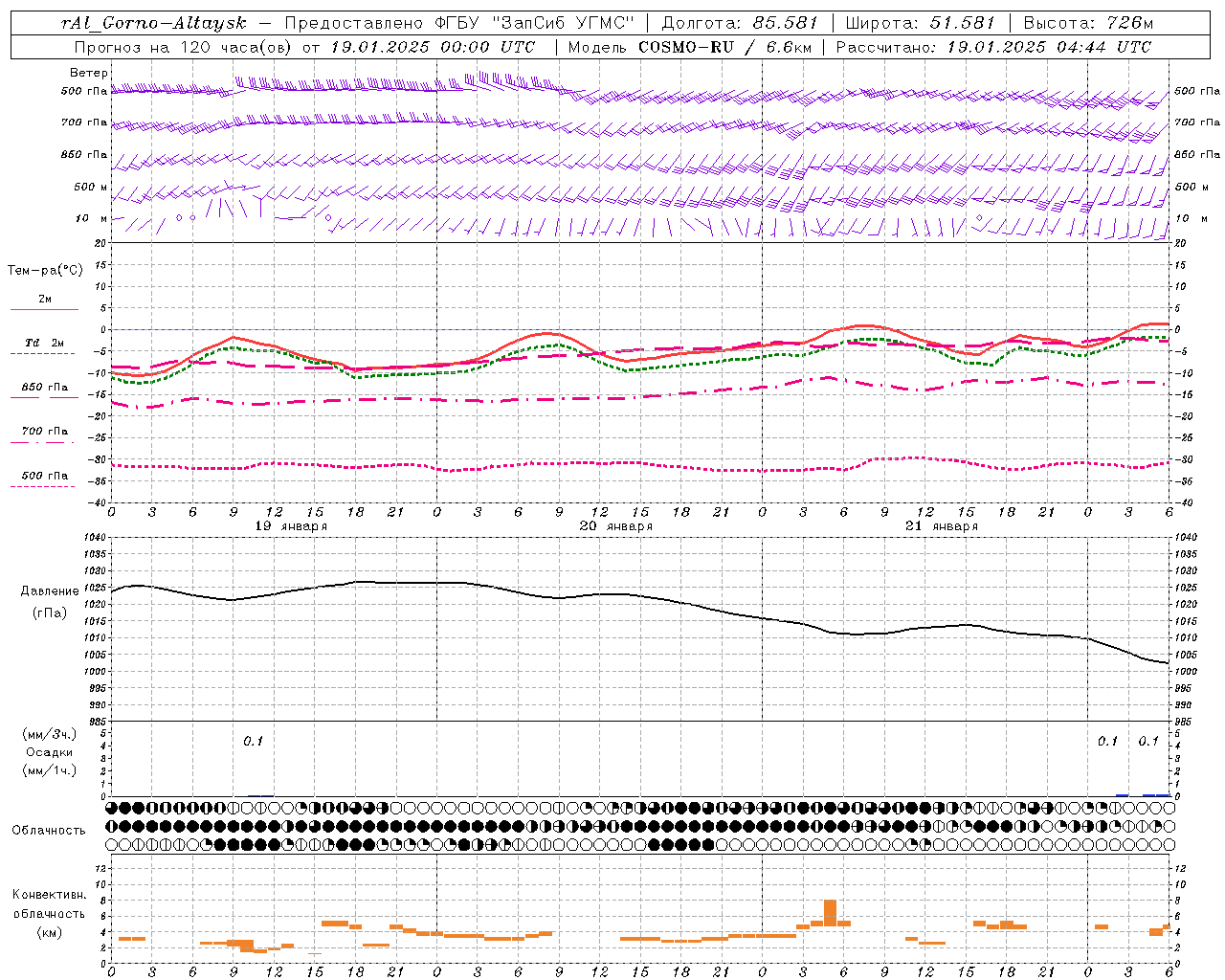Click the 1040 pressure axis value on left
This screenshot has height=980, width=1225.
(x=94, y=538)
